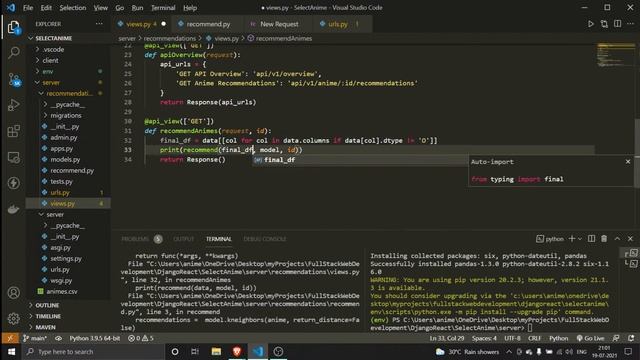This screenshot has height=360, width=640.
Task: Collapse the recommendations folder
Action: pyautogui.click(x=68, y=93)
